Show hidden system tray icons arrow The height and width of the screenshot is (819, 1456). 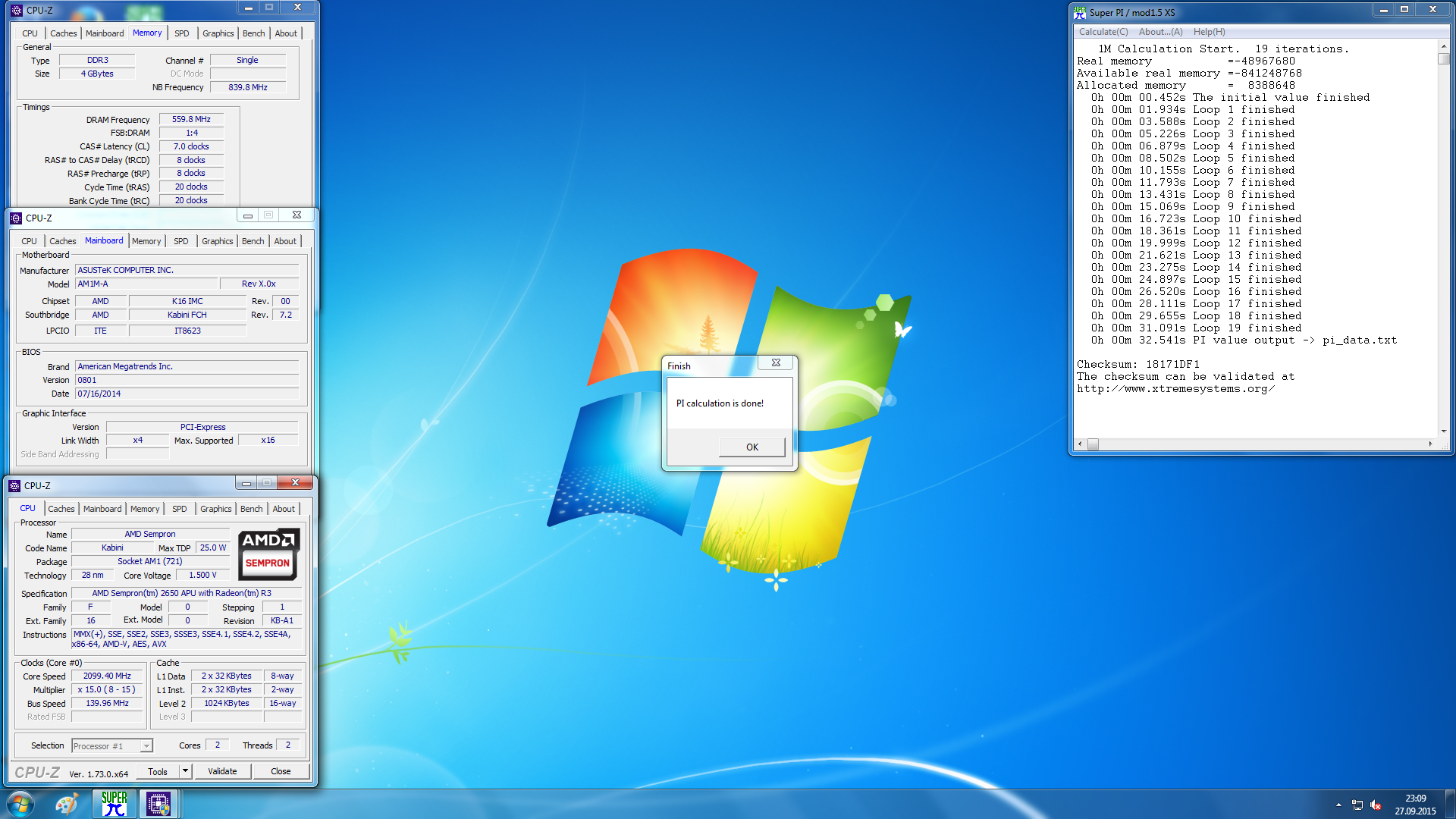pos(1338,805)
